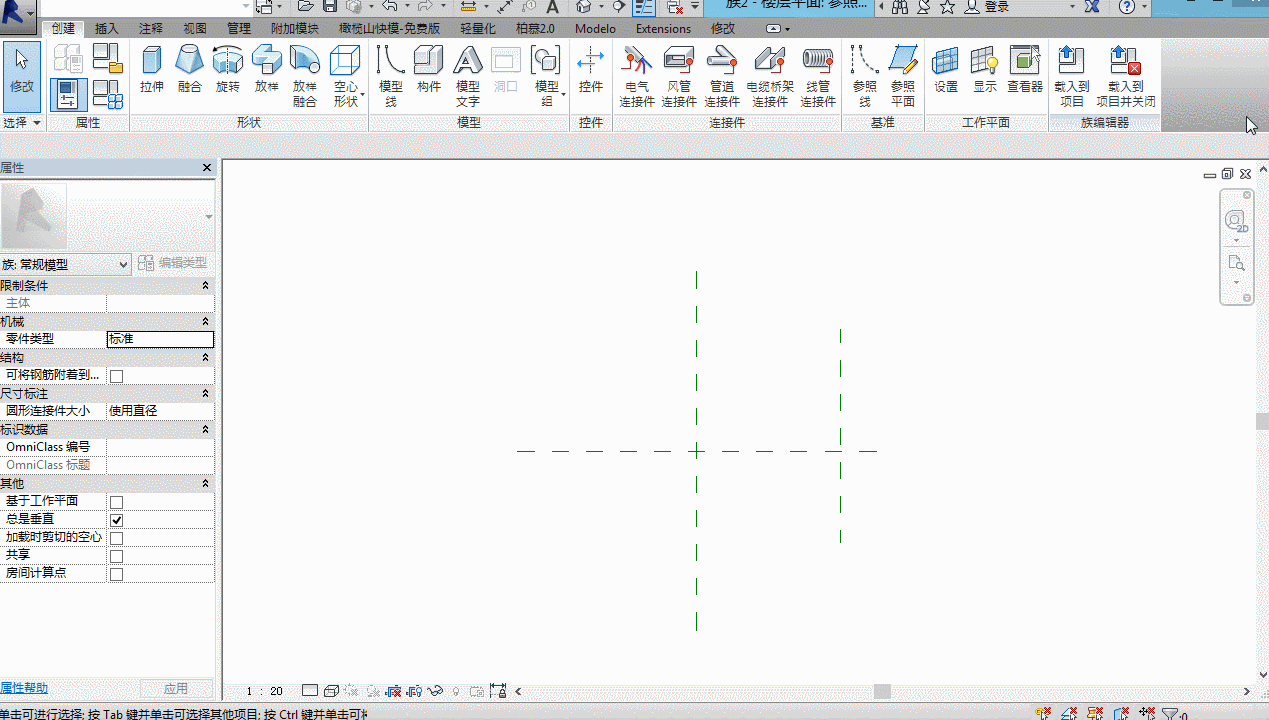Screen dimensions: 1269x720
Task: Add a 风管连接件 duct connector
Action: (679, 76)
